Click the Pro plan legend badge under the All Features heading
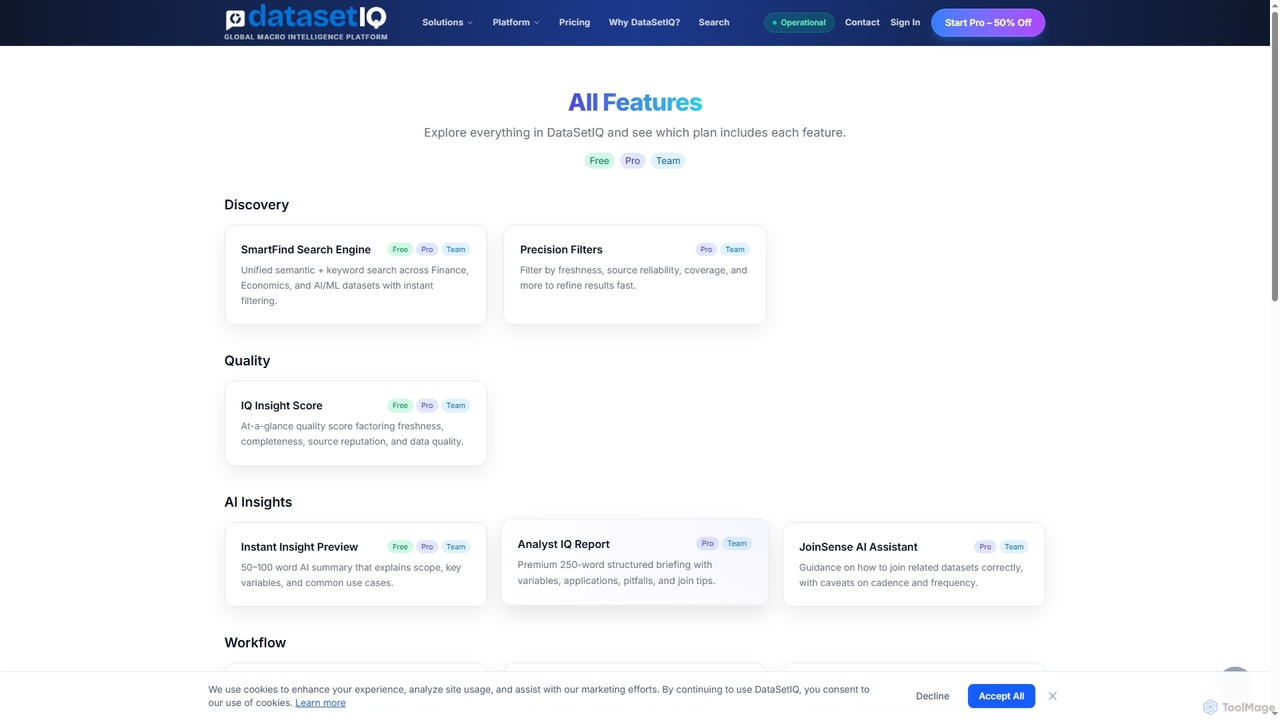1280x720 pixels. (632, 160)
